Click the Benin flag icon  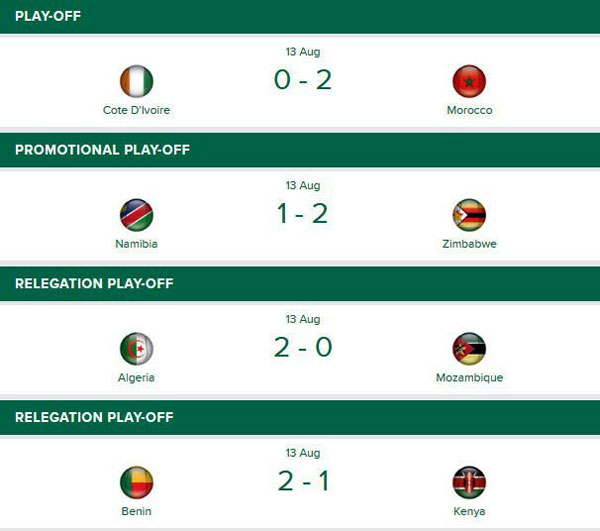(x=136, y=482)
